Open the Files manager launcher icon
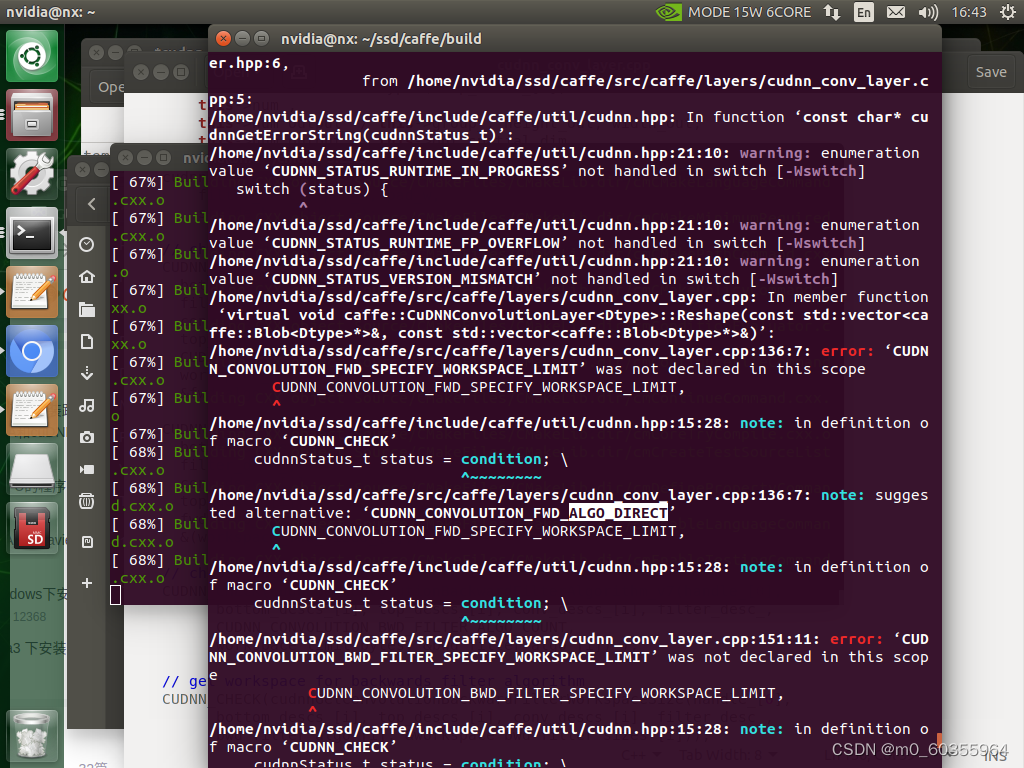Viewport: 1024px width, 768px height. (32, 115)
